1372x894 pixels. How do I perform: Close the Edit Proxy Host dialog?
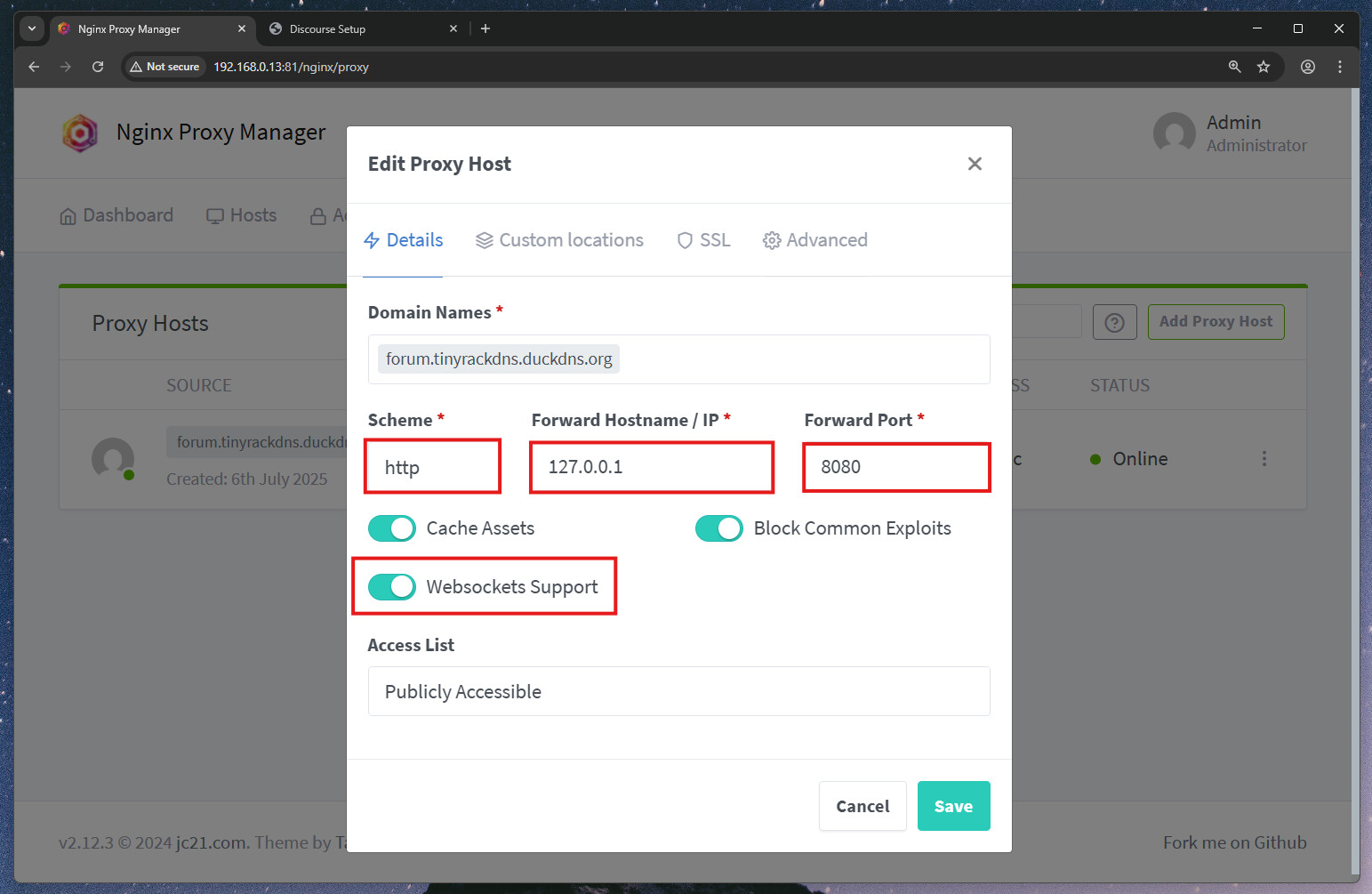975,164
